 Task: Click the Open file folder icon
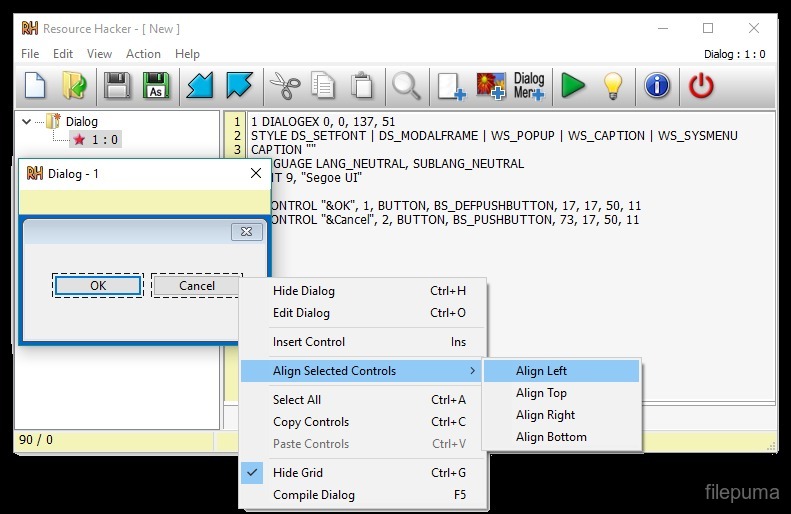pyautogui.click(x=74, y=86)
